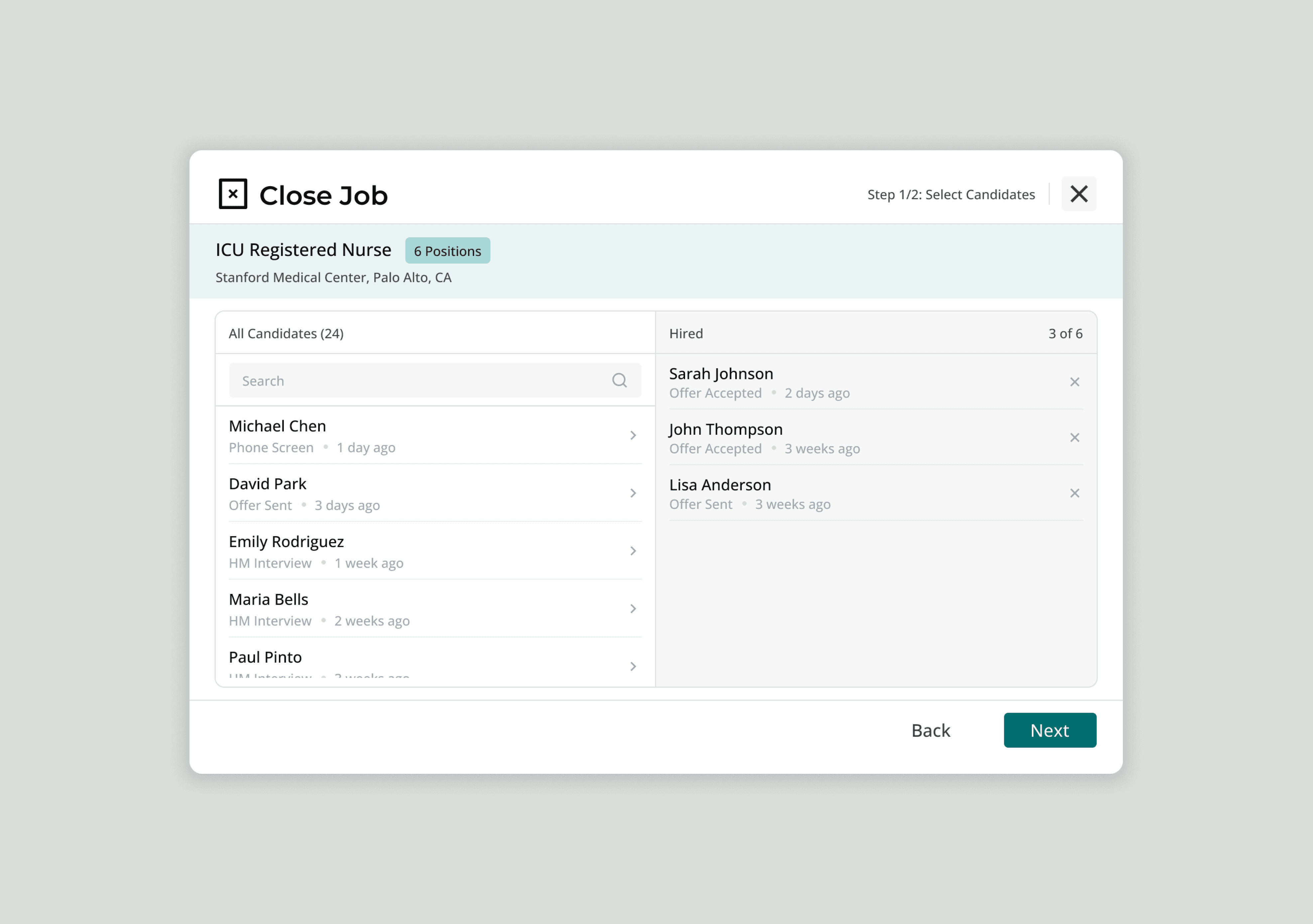Select the 6 Positions badge
The width and height of the screenshot is (1313, 924).
tap(447, 251)
